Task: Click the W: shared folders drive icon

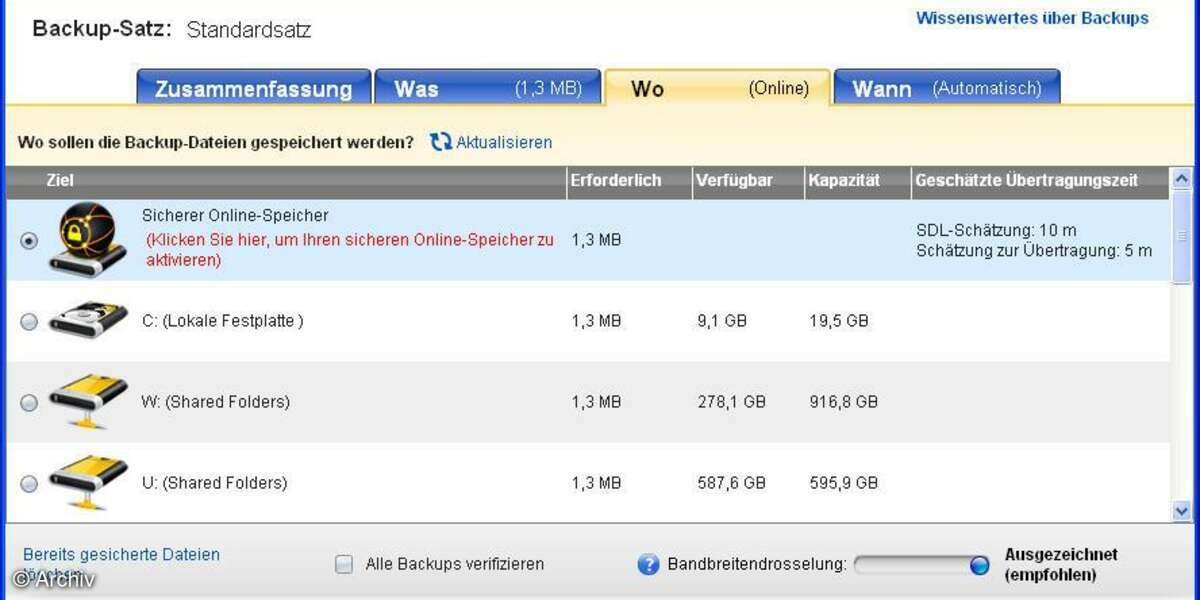Action: tap(88, 401)
